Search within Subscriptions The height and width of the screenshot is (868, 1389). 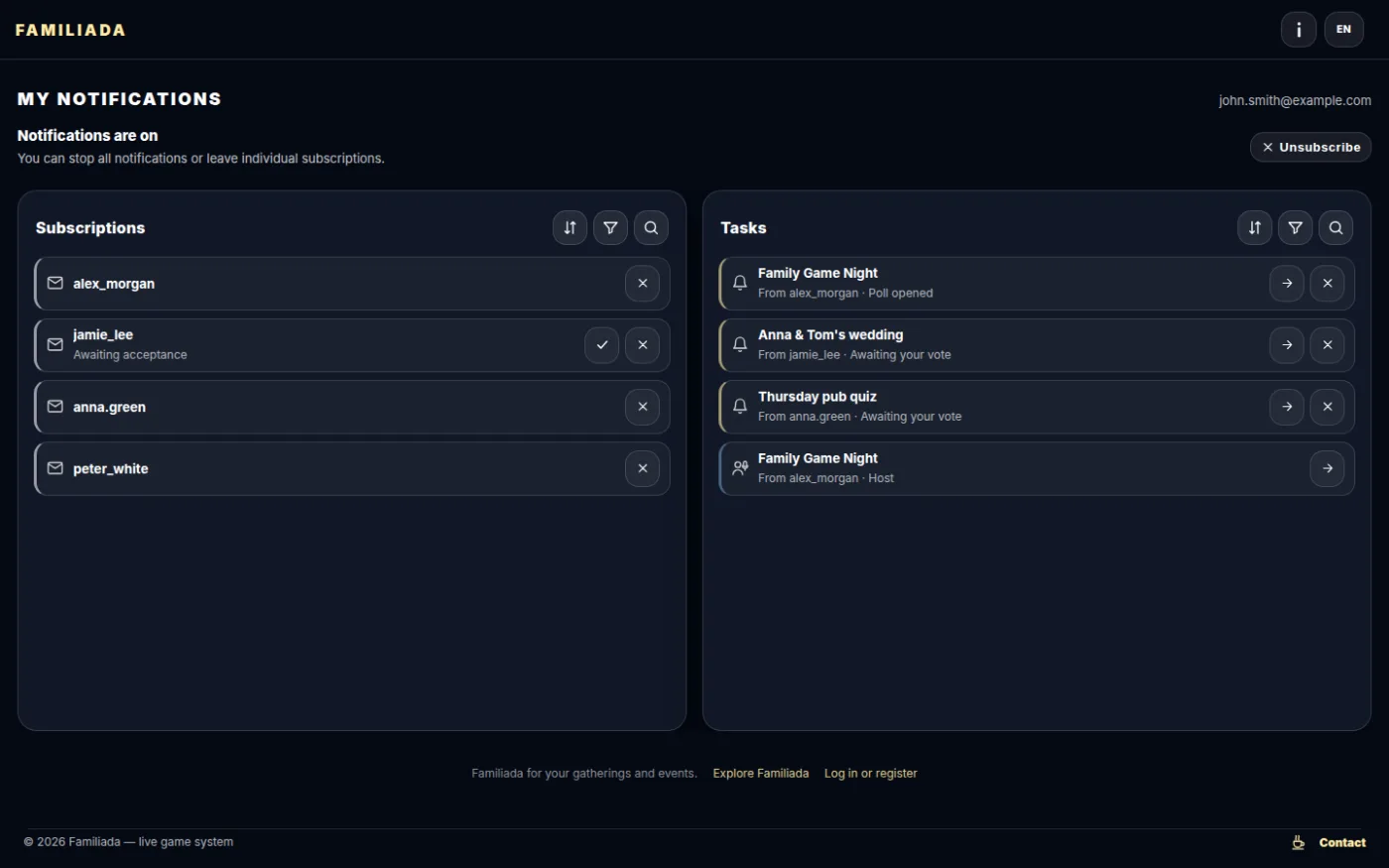tap(651, 227)
